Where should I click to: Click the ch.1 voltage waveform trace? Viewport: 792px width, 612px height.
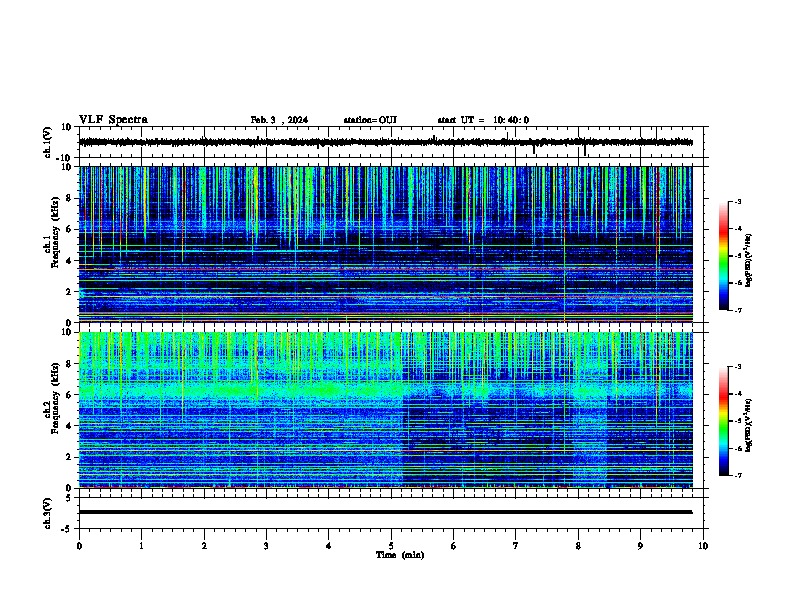(385, 142)
